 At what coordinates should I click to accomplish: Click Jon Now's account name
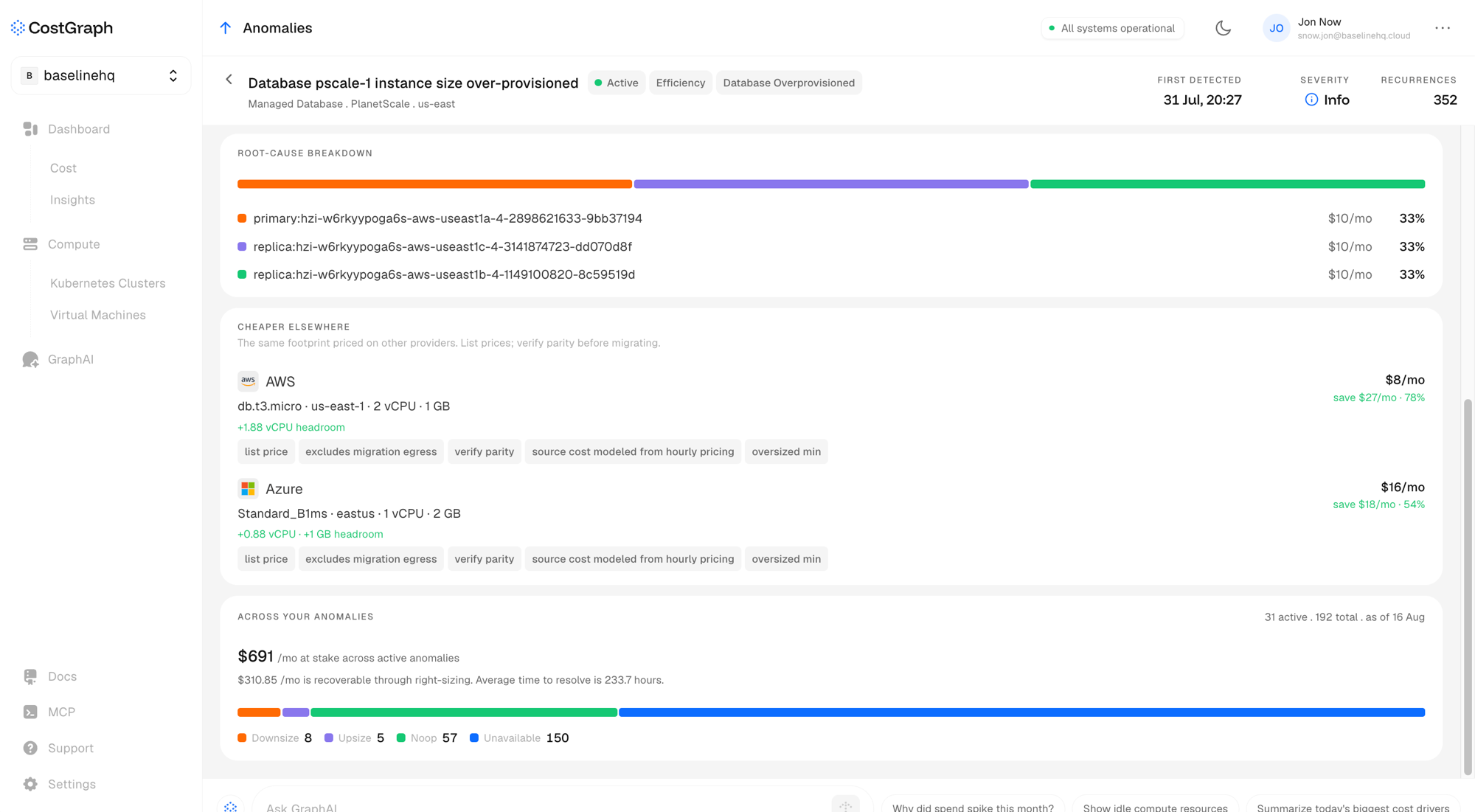pos(1319,22)
